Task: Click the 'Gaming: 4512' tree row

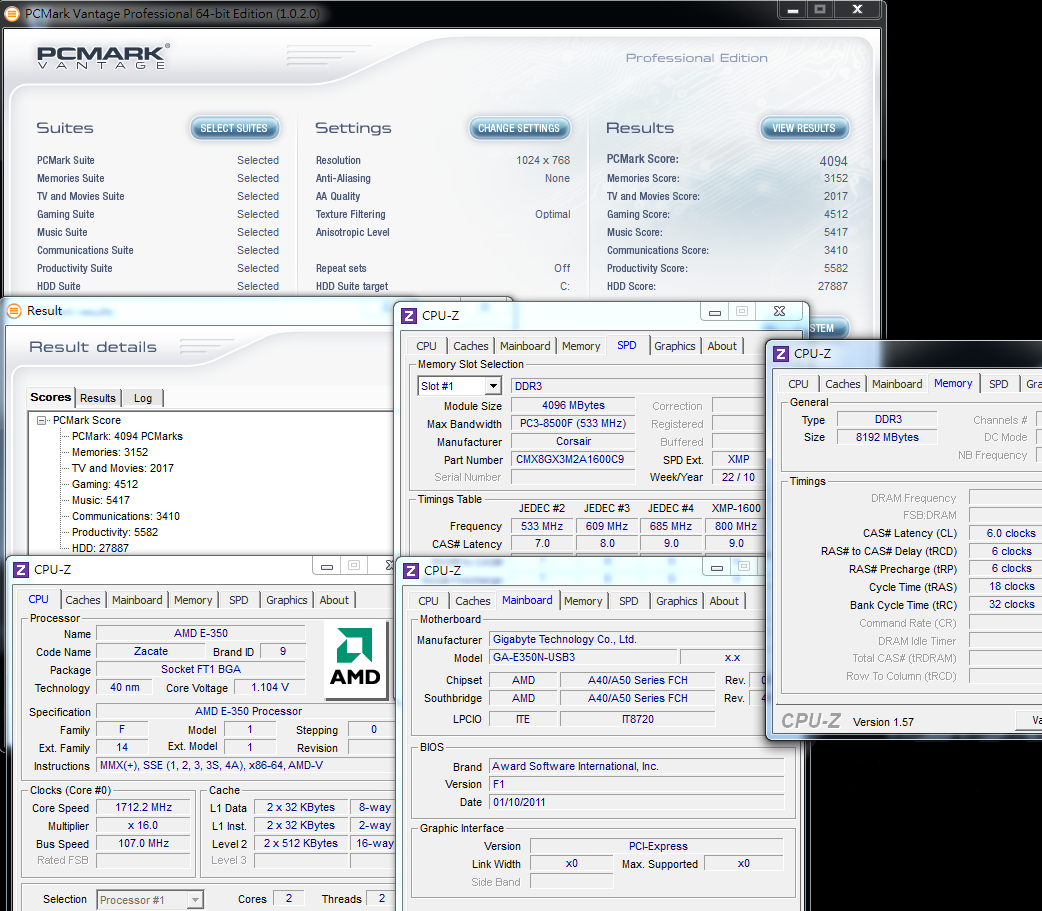Action: tap(104, 484)
